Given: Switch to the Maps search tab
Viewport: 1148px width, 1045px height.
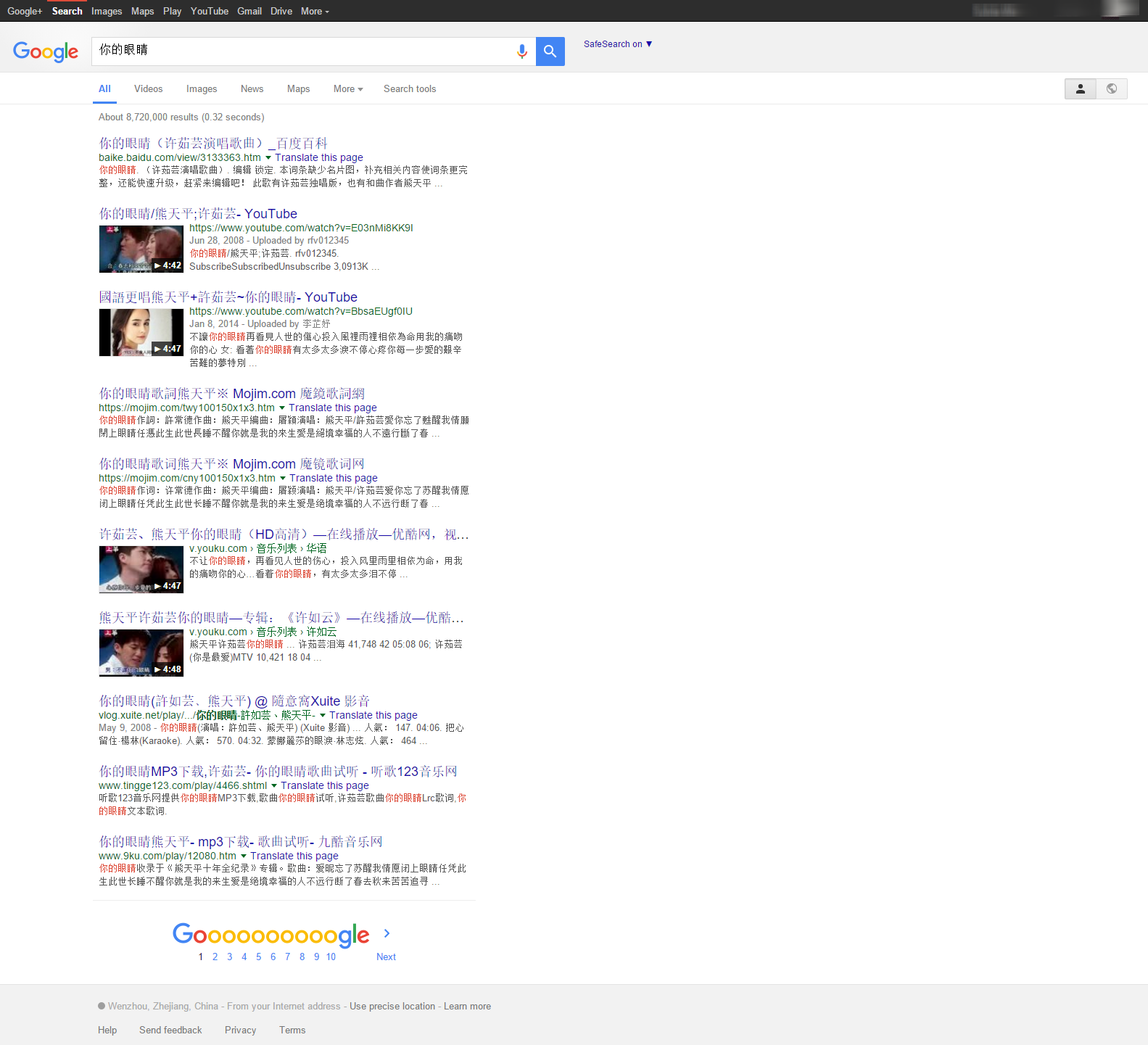Looking at the screenshot, I should point(298,88).
